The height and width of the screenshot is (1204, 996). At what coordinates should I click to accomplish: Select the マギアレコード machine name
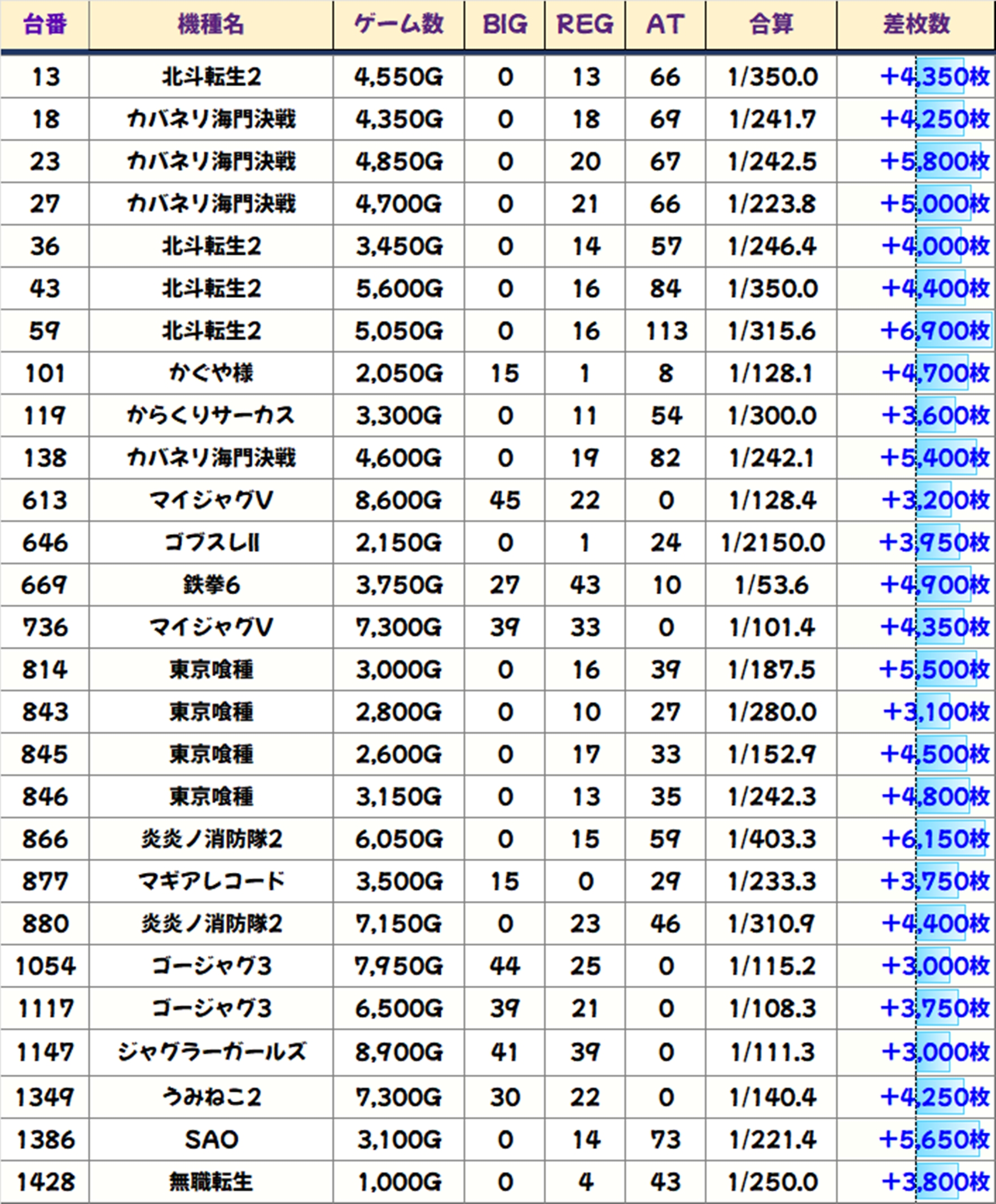pos(211,881)
